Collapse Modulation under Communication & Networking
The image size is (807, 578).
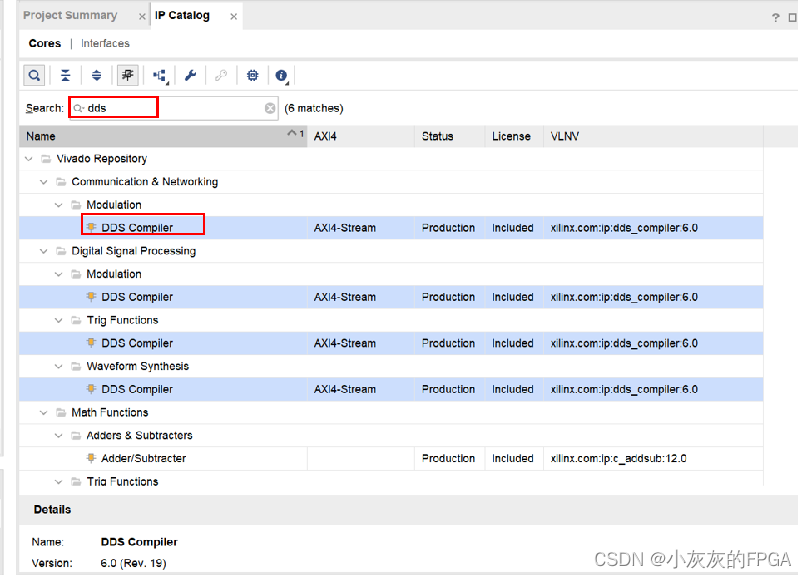[x=59, y=205]
